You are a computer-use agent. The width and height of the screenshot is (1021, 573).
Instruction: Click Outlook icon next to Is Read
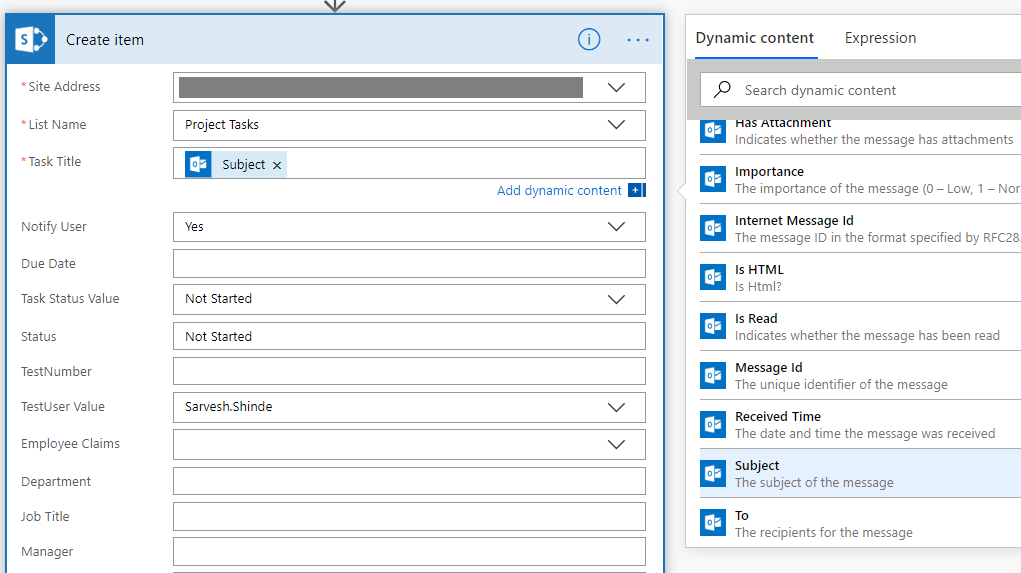(713, 326)
